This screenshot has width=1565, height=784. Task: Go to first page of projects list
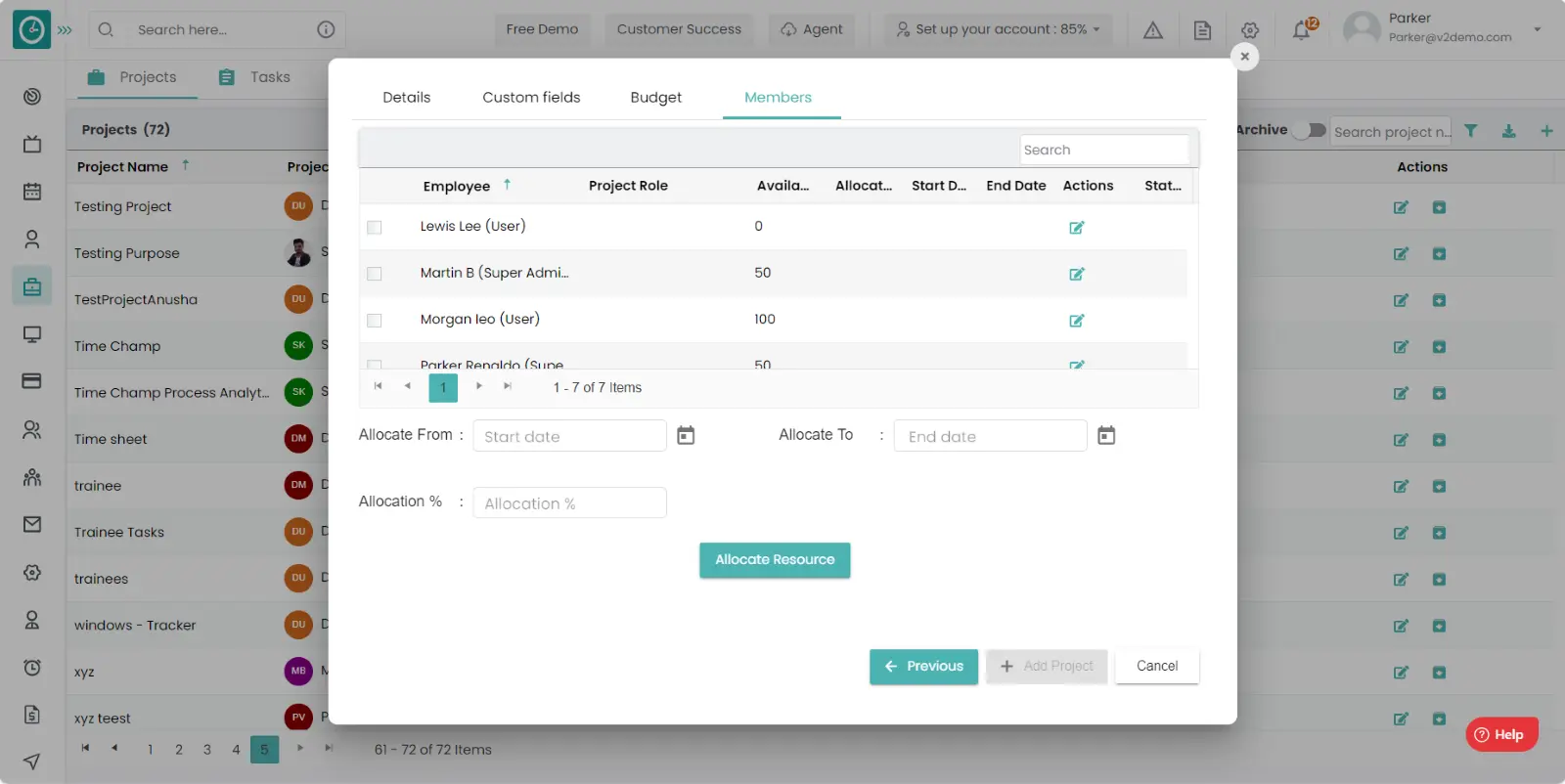[x=85, y=749]
